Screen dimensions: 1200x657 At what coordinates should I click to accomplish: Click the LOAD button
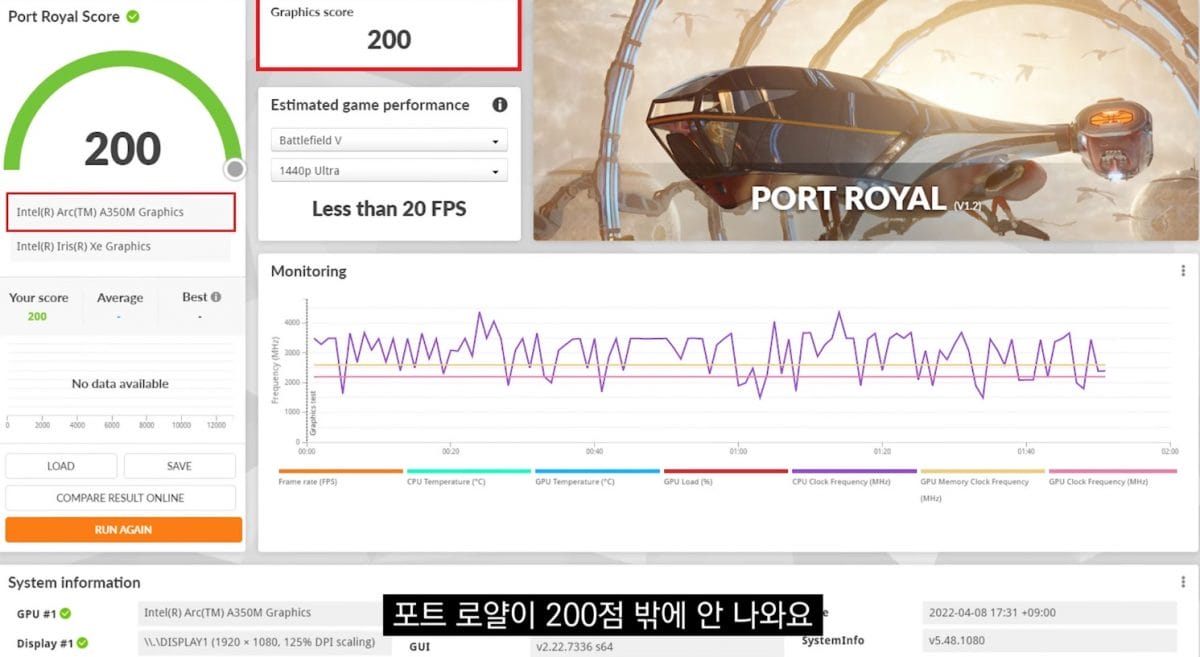pos(61,466)
